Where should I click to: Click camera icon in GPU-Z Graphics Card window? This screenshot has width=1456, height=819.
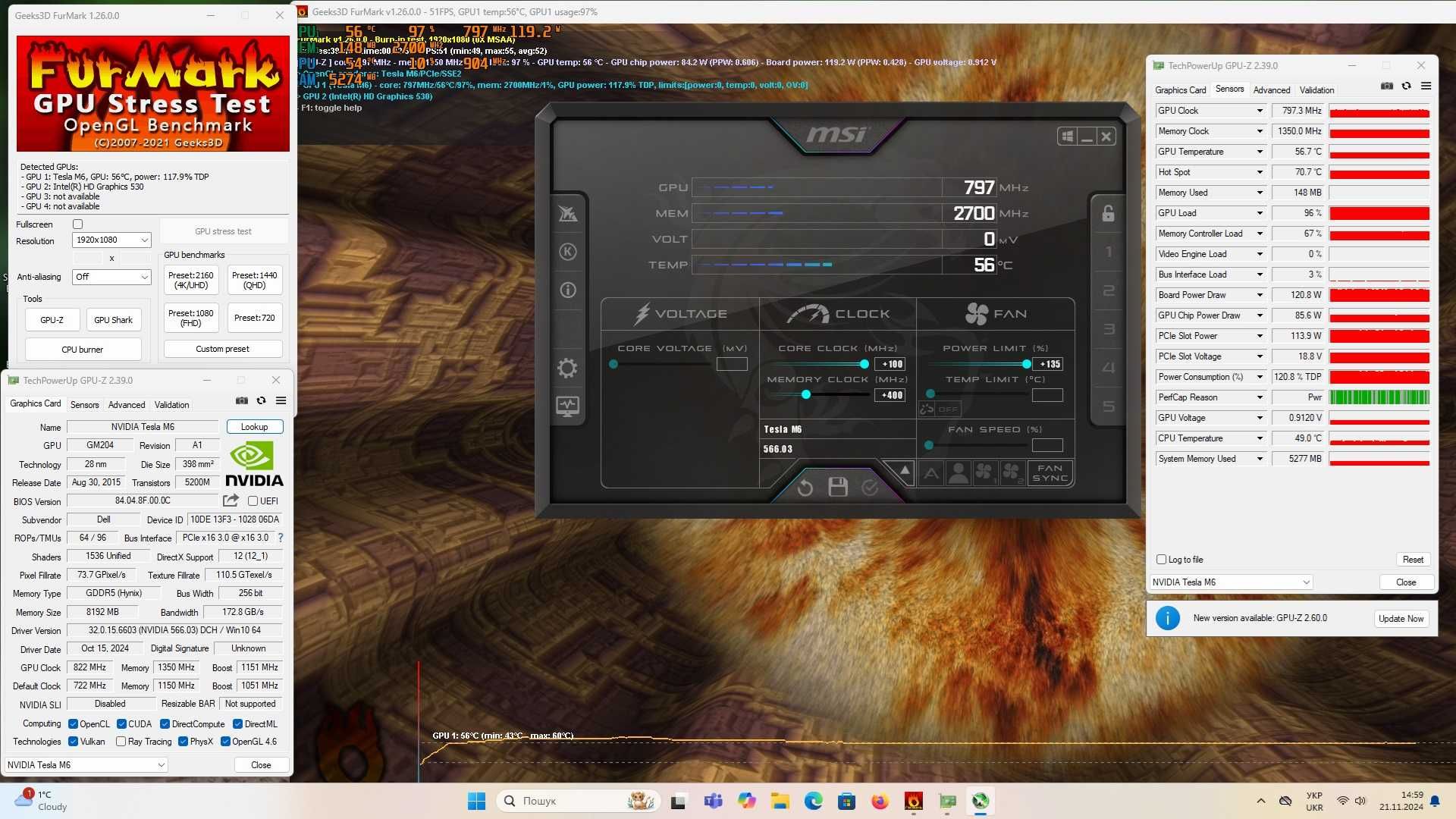coord(242,400)
